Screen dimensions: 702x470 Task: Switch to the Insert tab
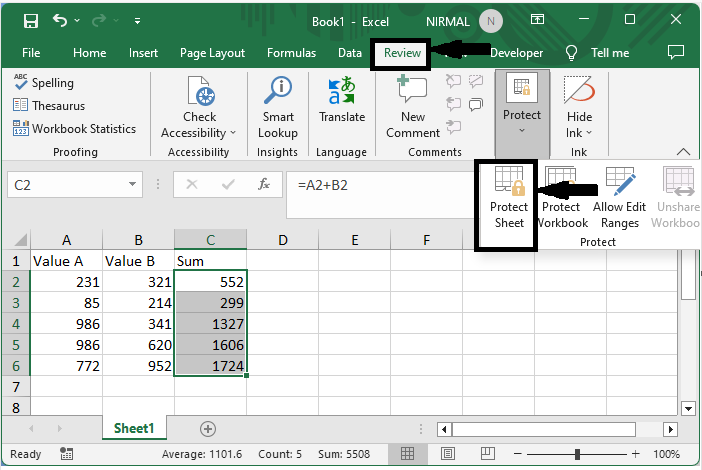[143, 53]
